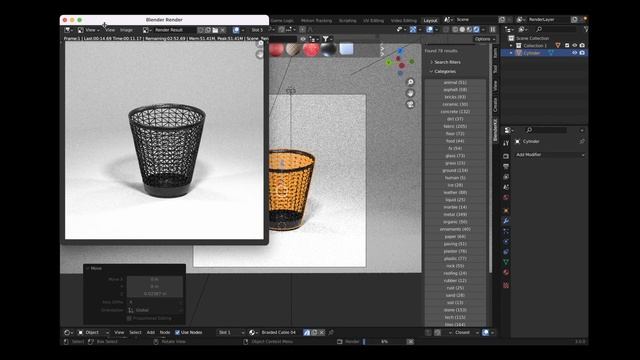
Task: Open the World properties tab (red globe)
Action: click(x=506, y=198)
